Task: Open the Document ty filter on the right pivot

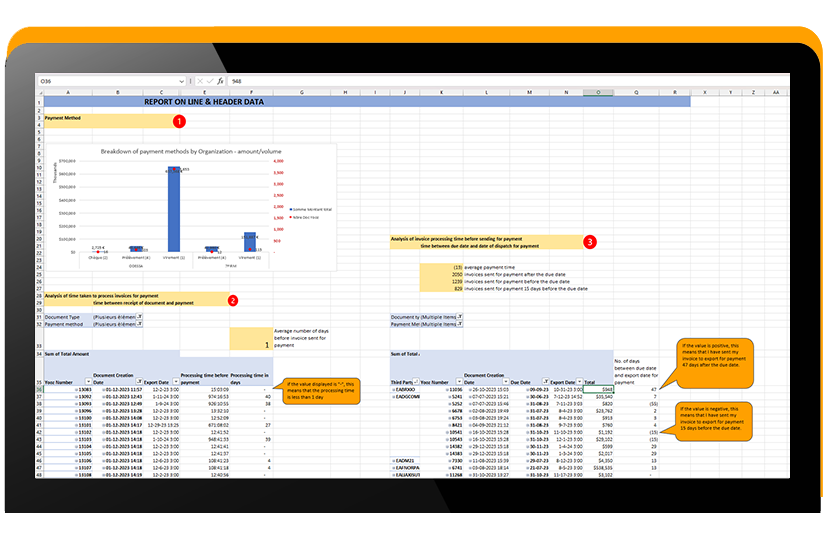Action: [x=460, y=317]
